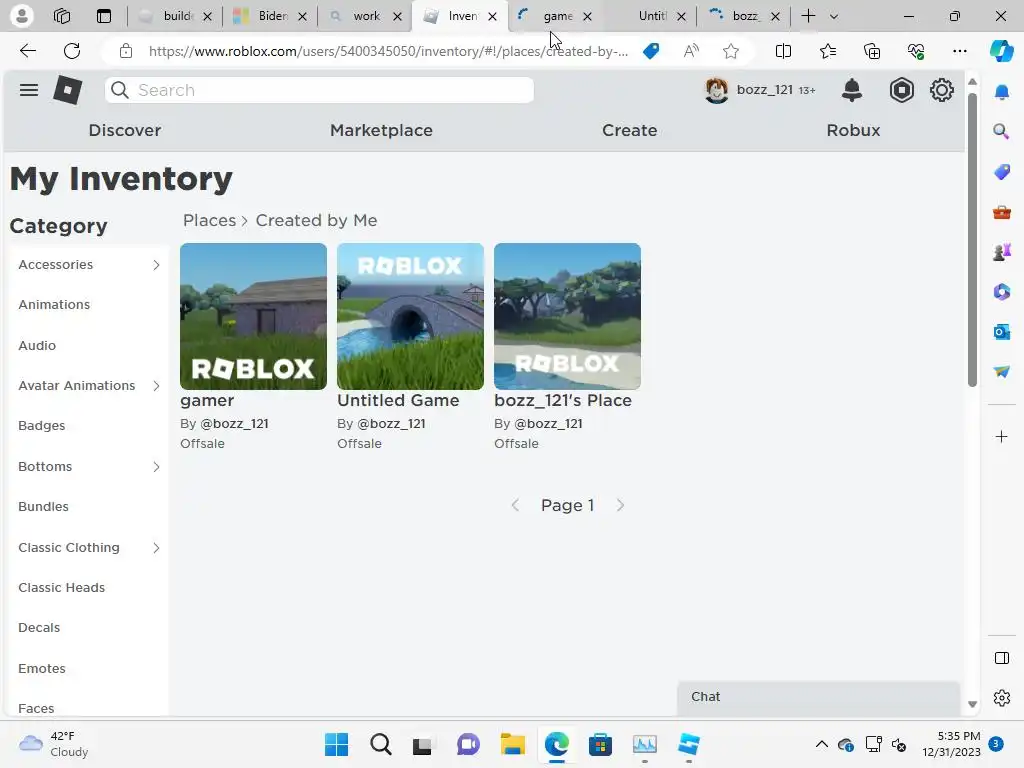Open a new browser tab
This screenshot has height=768, width=1024.
pyautogui.click(x=808, y=16)
